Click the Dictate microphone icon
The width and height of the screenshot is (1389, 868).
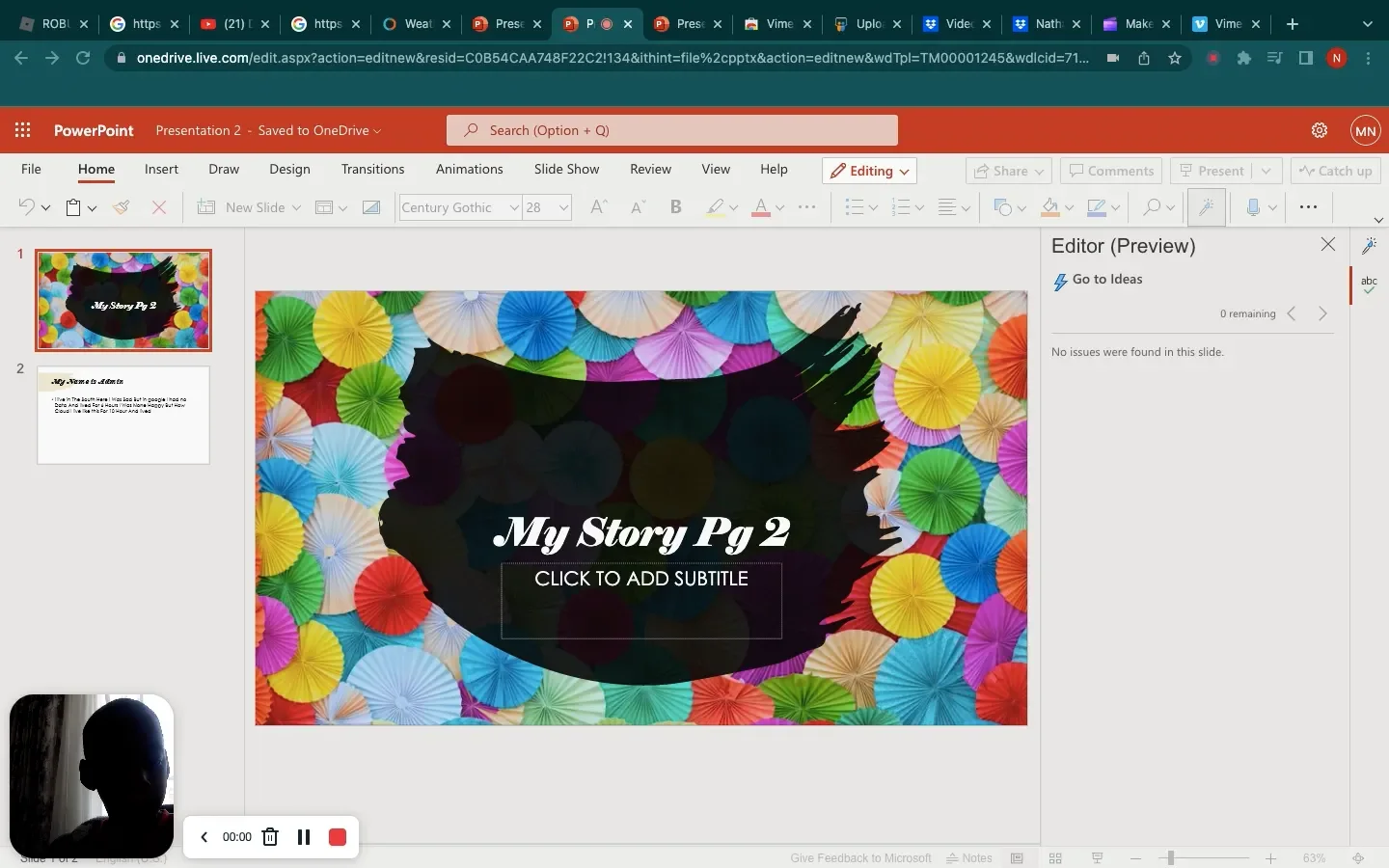(x=1253, y=207)
